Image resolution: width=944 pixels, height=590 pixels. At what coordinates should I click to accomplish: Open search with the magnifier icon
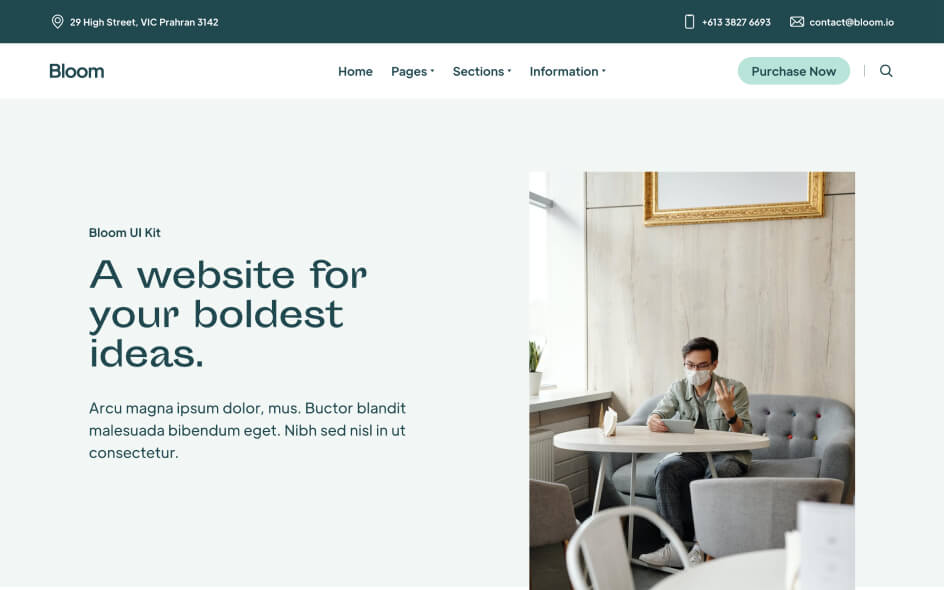coord(886,71)
